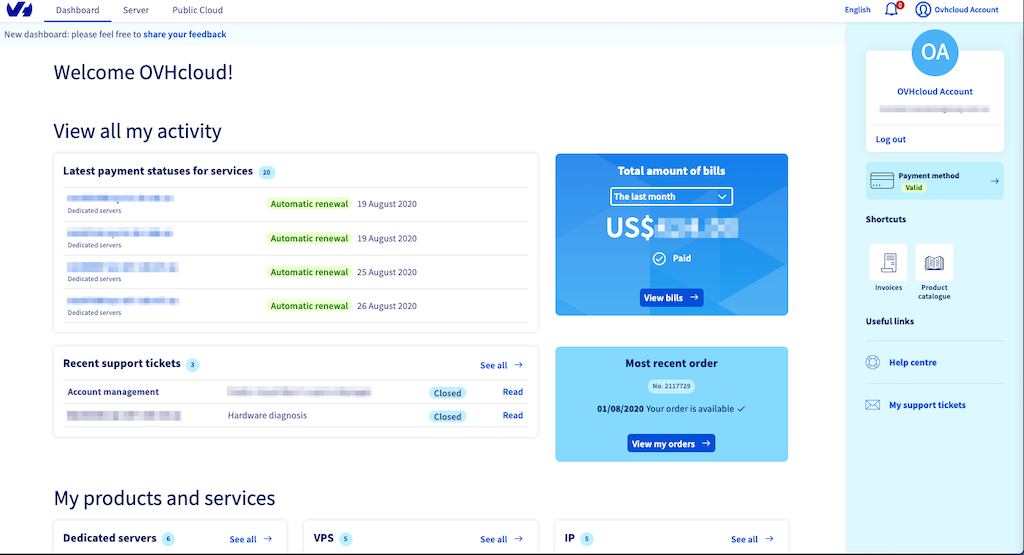Screen dimensions: 1024x555
Task: Click the Closed status of Account management ticket
Action: point(447,393)
